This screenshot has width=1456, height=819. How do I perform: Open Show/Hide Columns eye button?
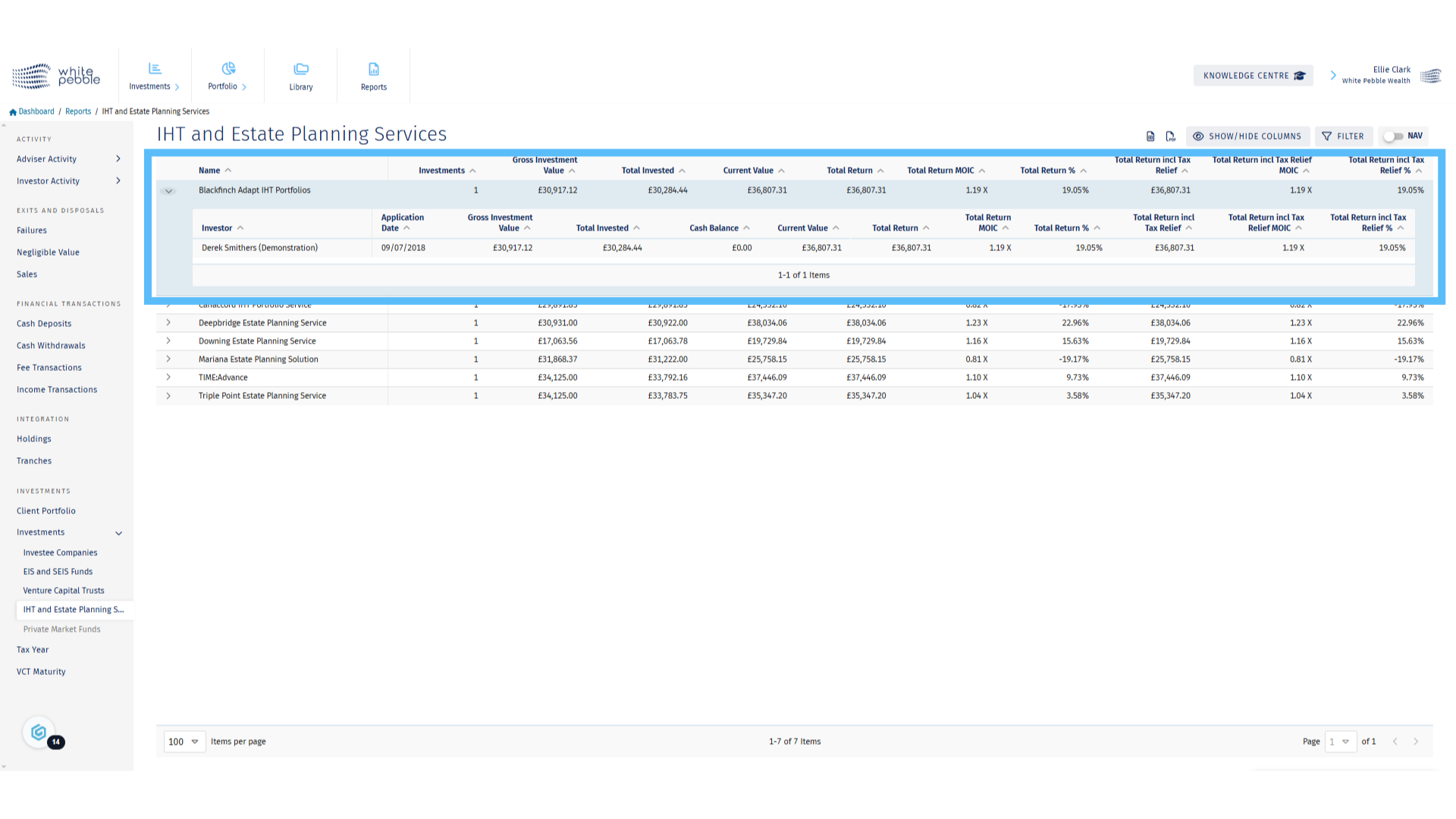[x=1247, y=136]
